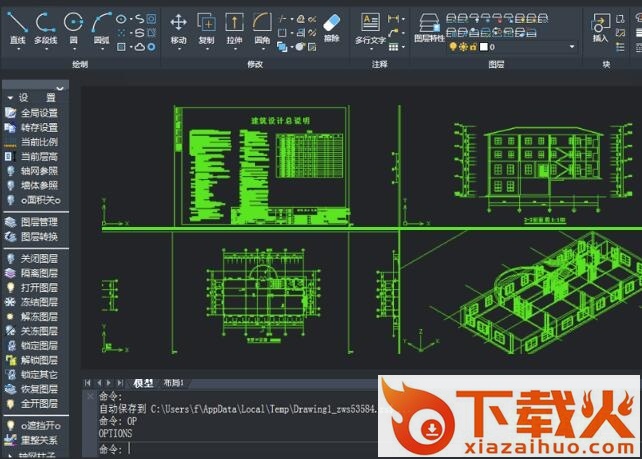Expand the dropdown arrow under 圆弧
This screenshot has width=642, height=459.
pos(102,49)
